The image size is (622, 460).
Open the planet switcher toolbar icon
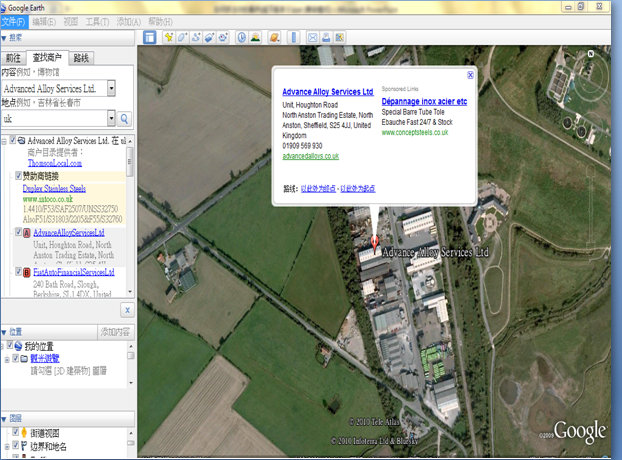coord(275,37)
